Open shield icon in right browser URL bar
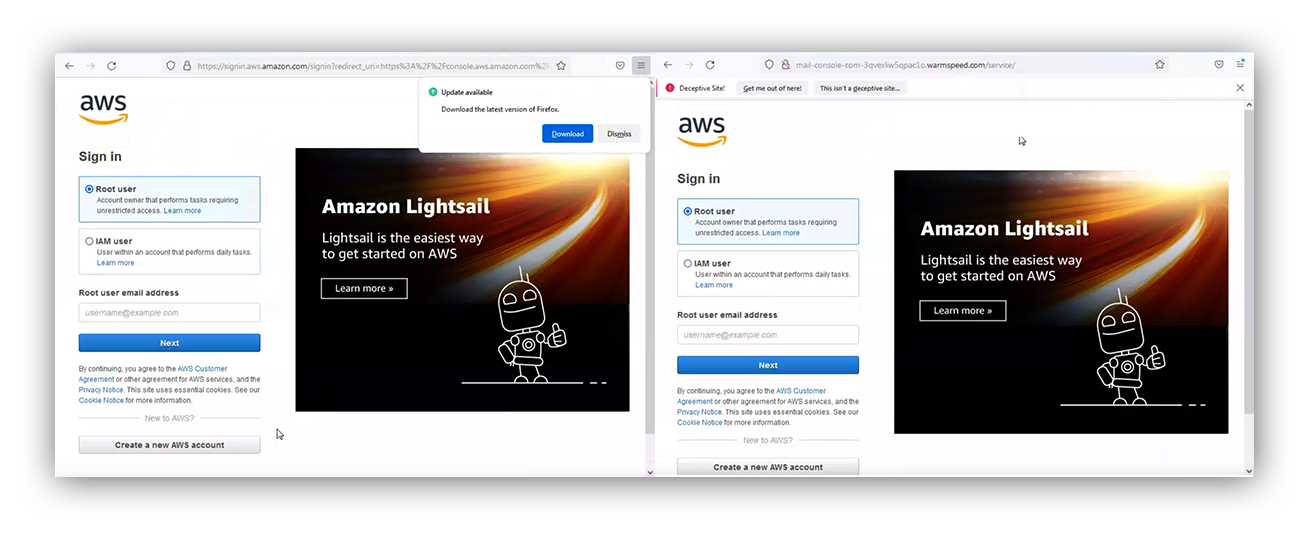This screenshot has height=536, width=1308. (769, 65)
